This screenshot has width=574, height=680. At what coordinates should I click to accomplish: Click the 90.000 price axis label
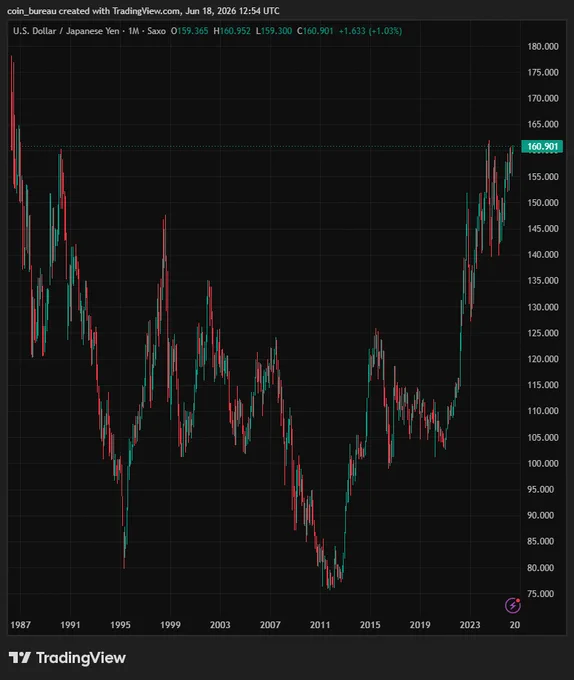coord(541,516)
